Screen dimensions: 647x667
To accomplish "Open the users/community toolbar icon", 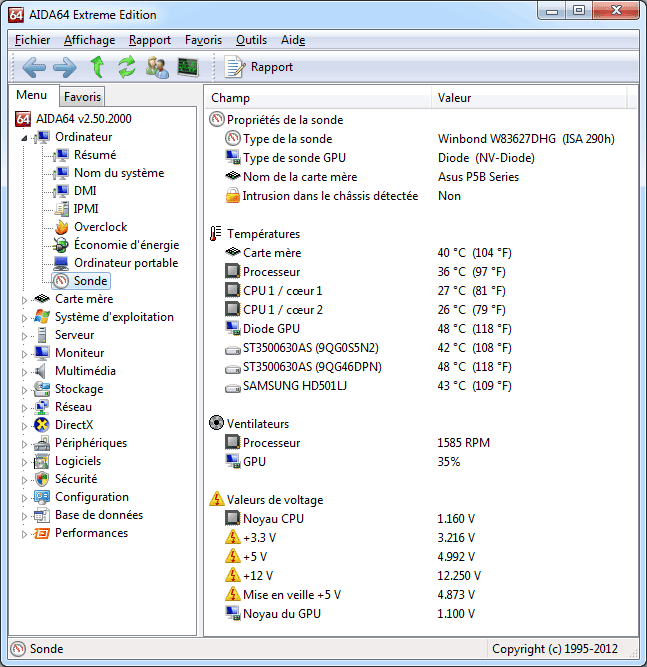I will [157, 67].
